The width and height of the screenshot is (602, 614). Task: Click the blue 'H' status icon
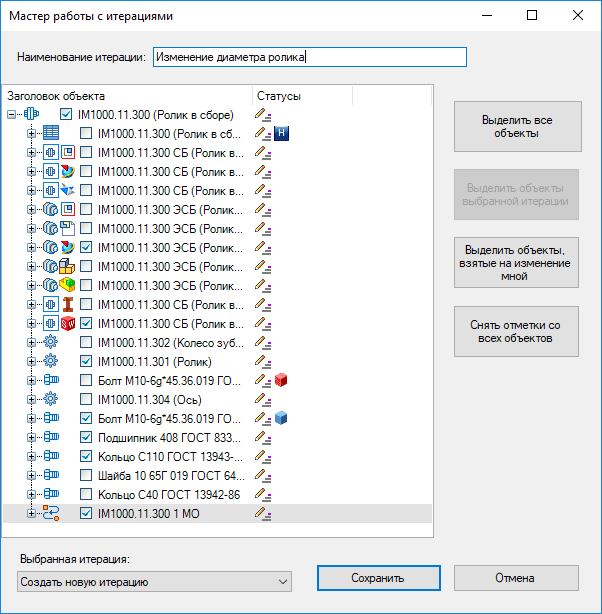pyautogui.click(x=282, y=133)
